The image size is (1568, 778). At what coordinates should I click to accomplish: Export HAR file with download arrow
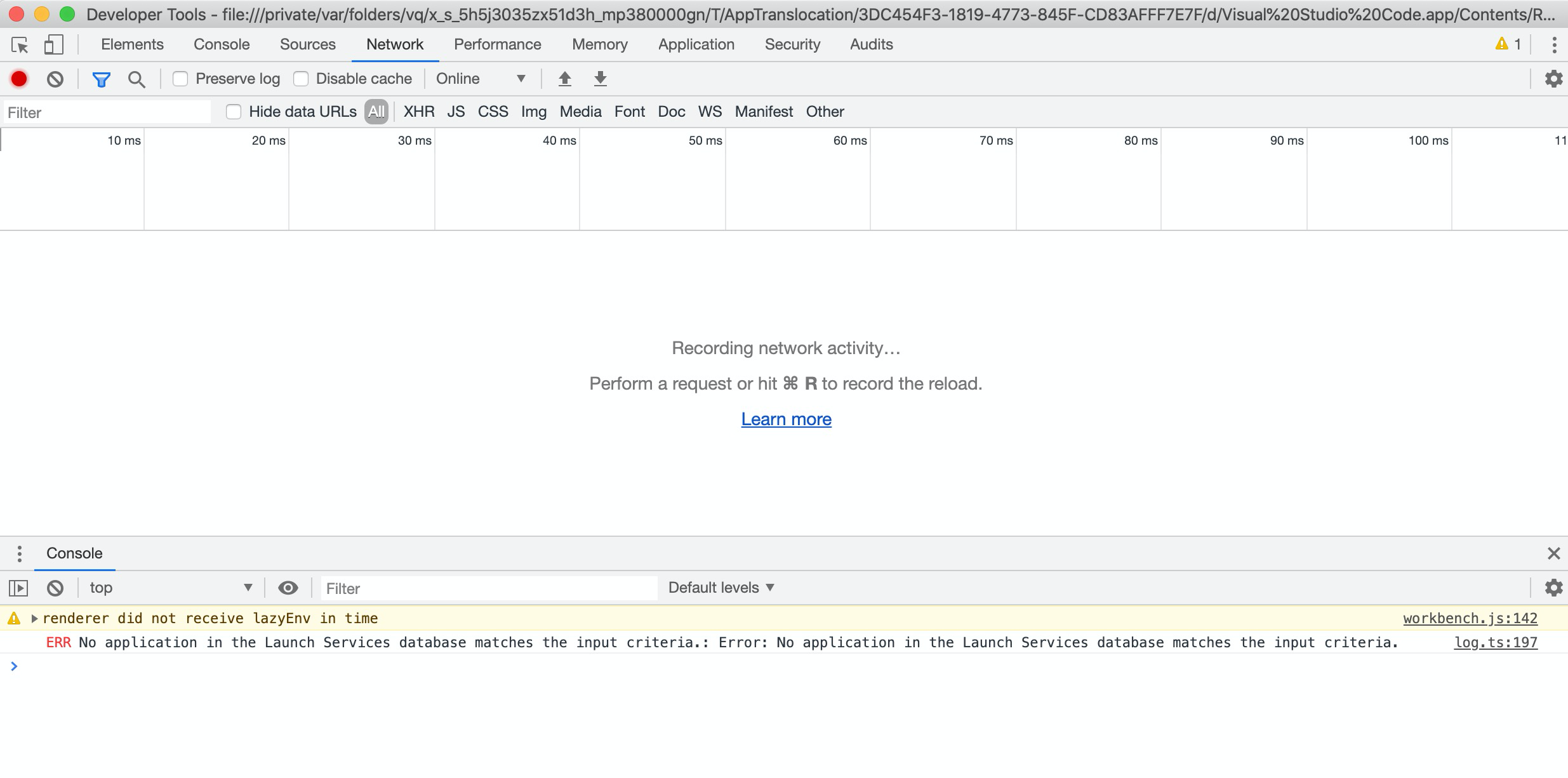coord(600,79)
